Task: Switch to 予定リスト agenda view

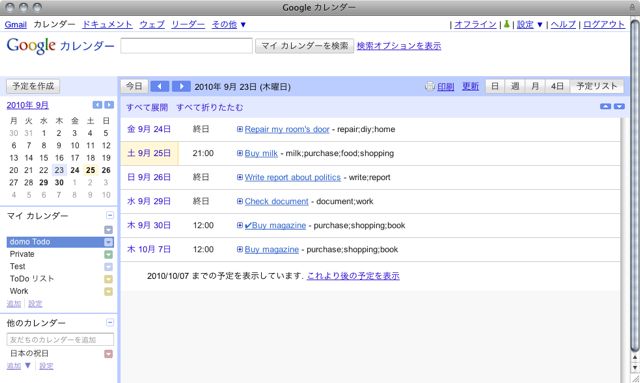Action: pyautogui.click(x=596, y=87)
